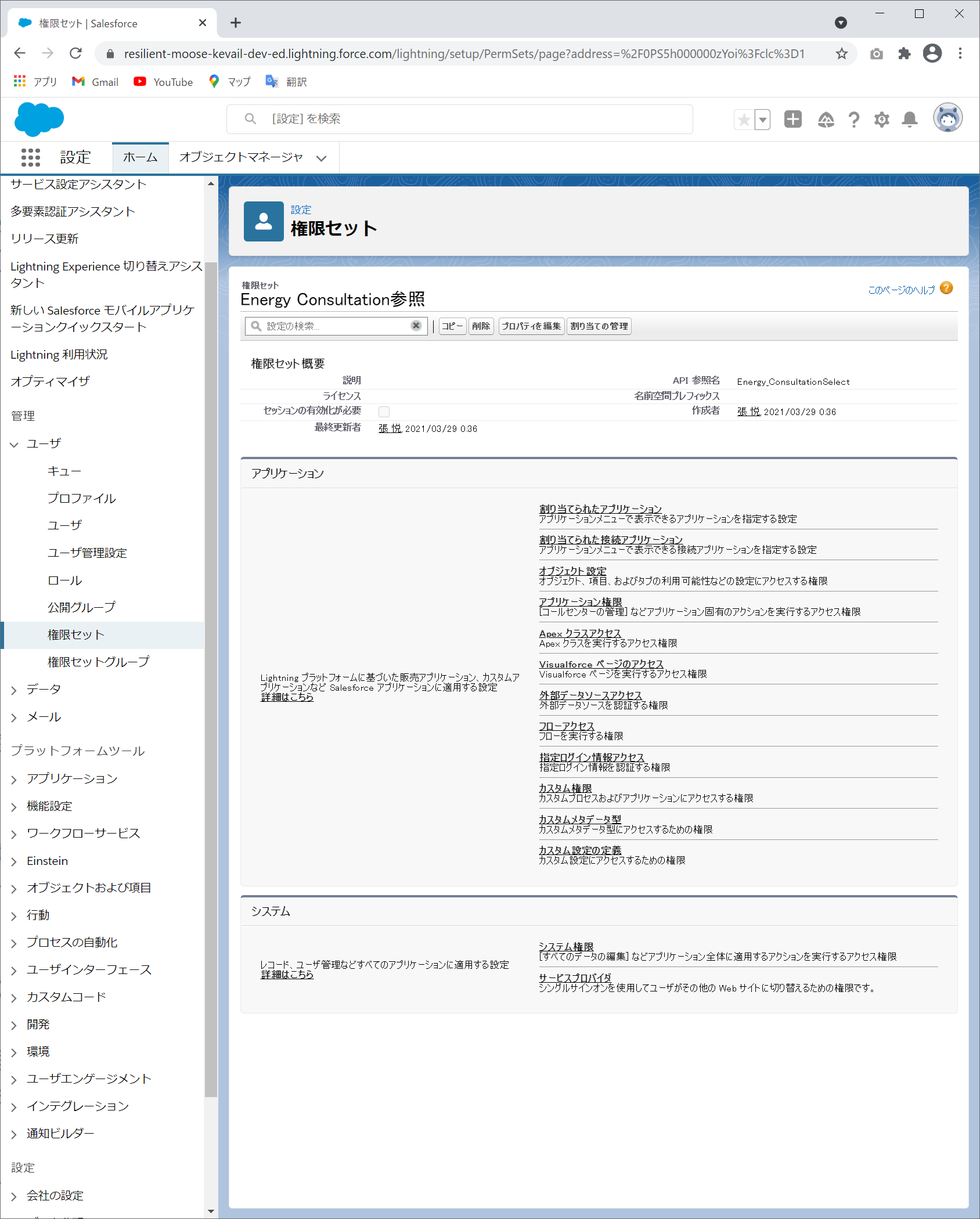Toggle the セッションの有効化が必要 checkbox
980x1219 pixels.
click(384, 412)
